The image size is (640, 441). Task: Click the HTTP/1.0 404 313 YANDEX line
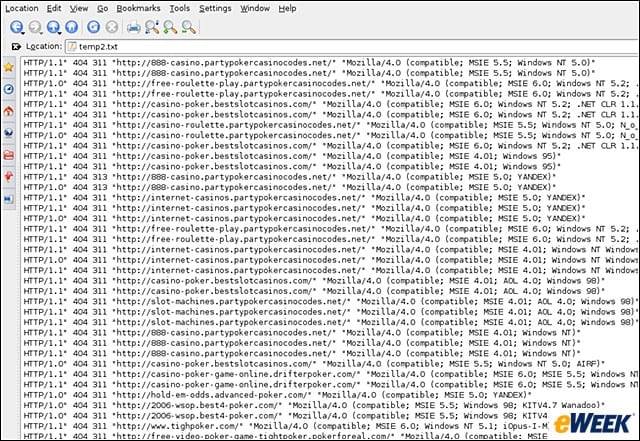[x=289, y=187]
